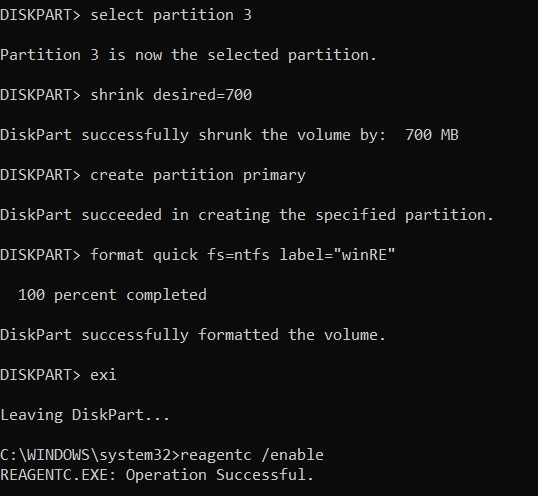
Task: Click the C:\WINDOWS\system32> prompt path
Action: point(90,455)
